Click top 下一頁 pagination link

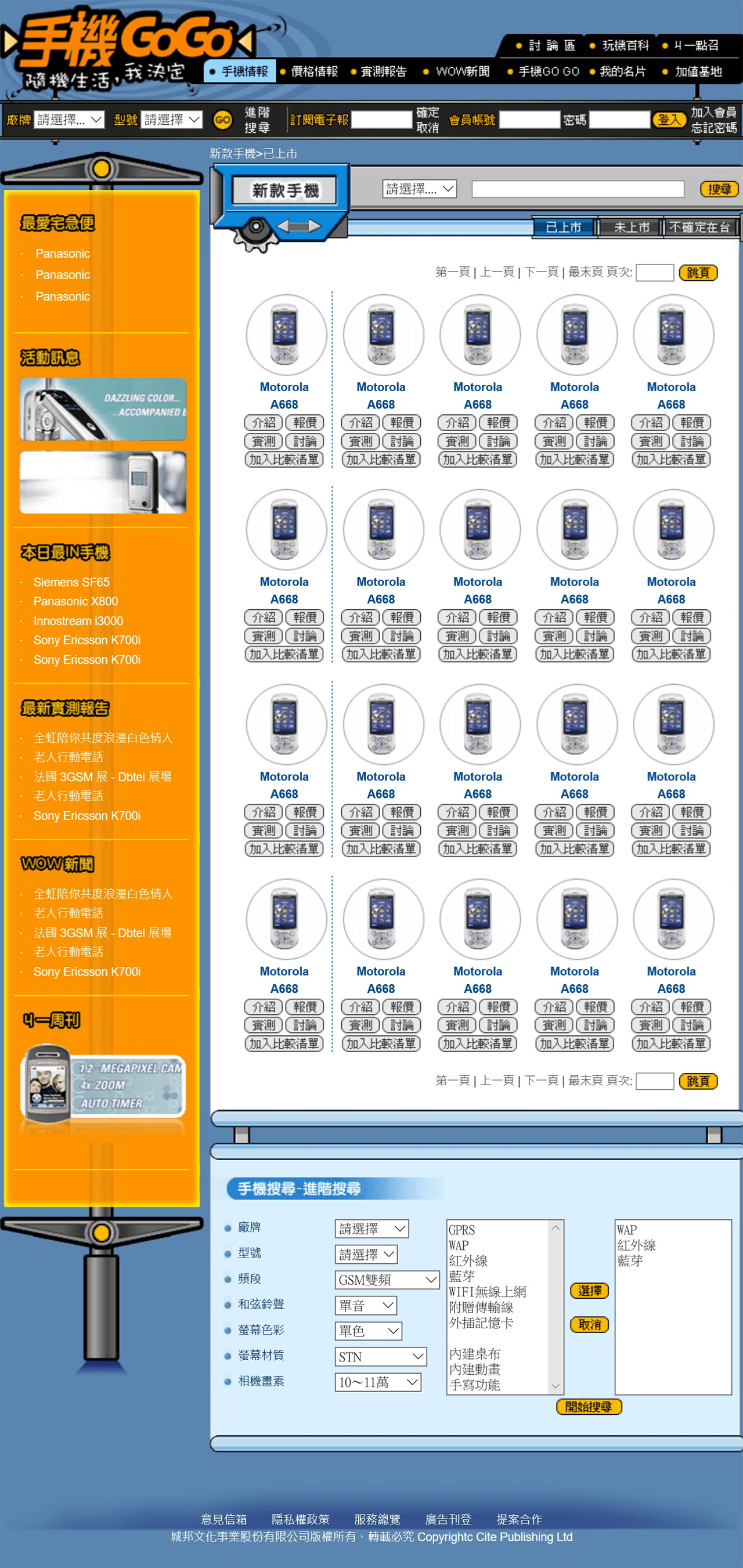click(541, 272)
